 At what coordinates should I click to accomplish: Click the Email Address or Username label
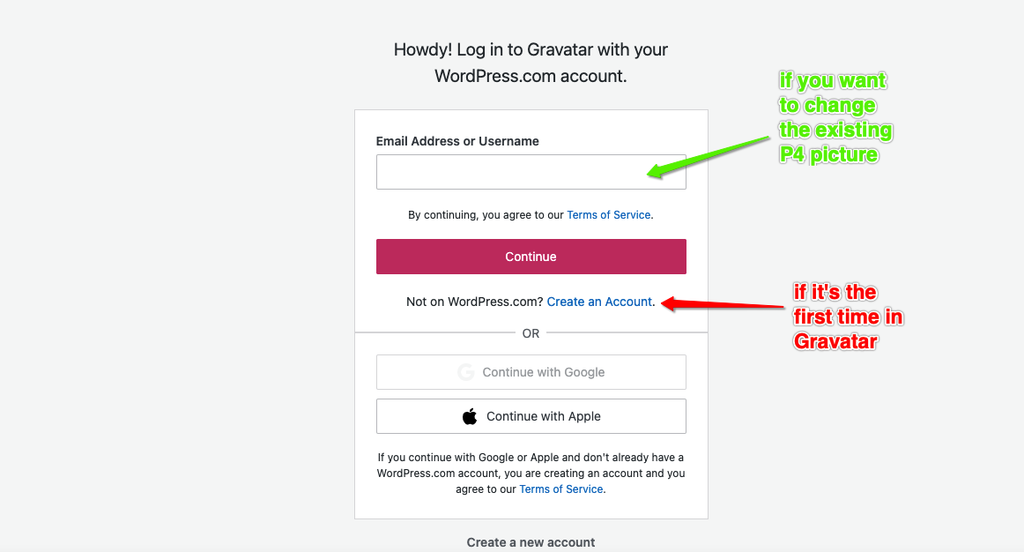457,141
